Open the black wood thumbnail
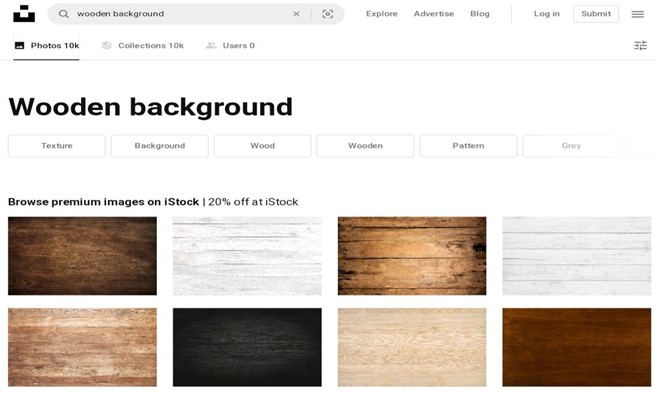This screenshot has width=655, height=395. (x=247, y=347)
